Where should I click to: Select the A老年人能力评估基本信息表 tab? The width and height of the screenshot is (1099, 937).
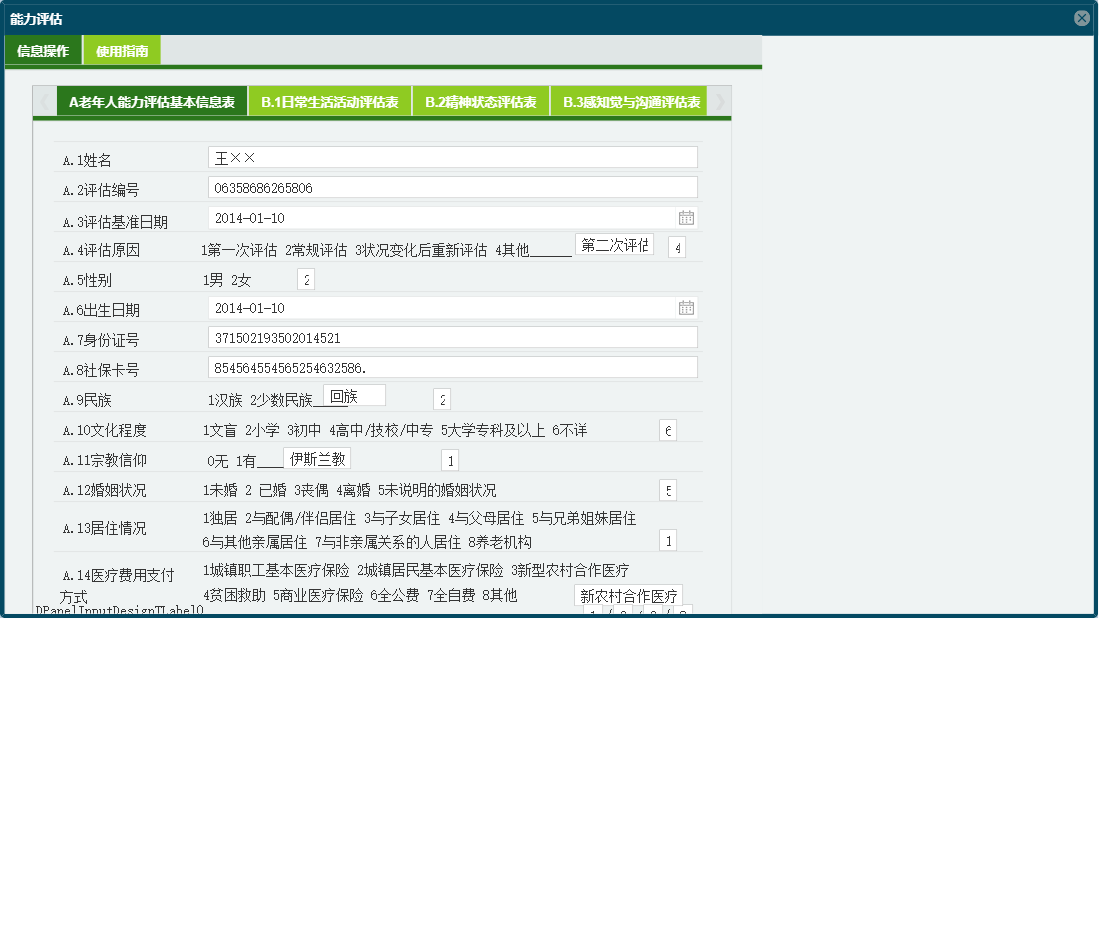click(x=152, y=100)
